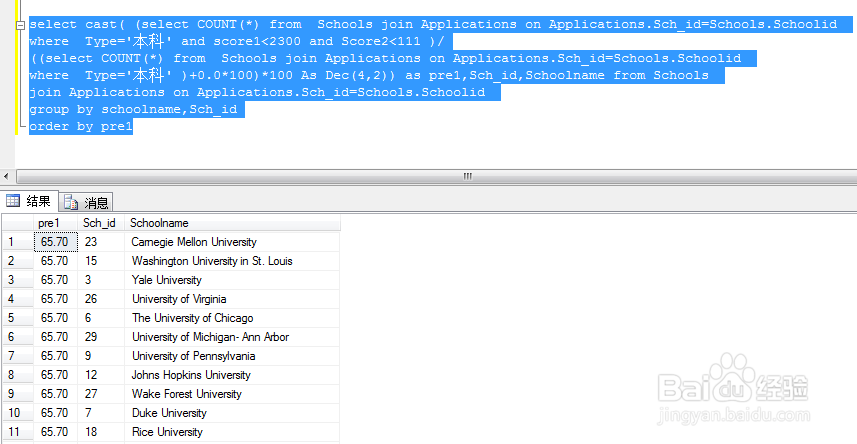This screenshot has width=857, height=444.
Task: Select the Schoolname column header
Action: point(232,223)
